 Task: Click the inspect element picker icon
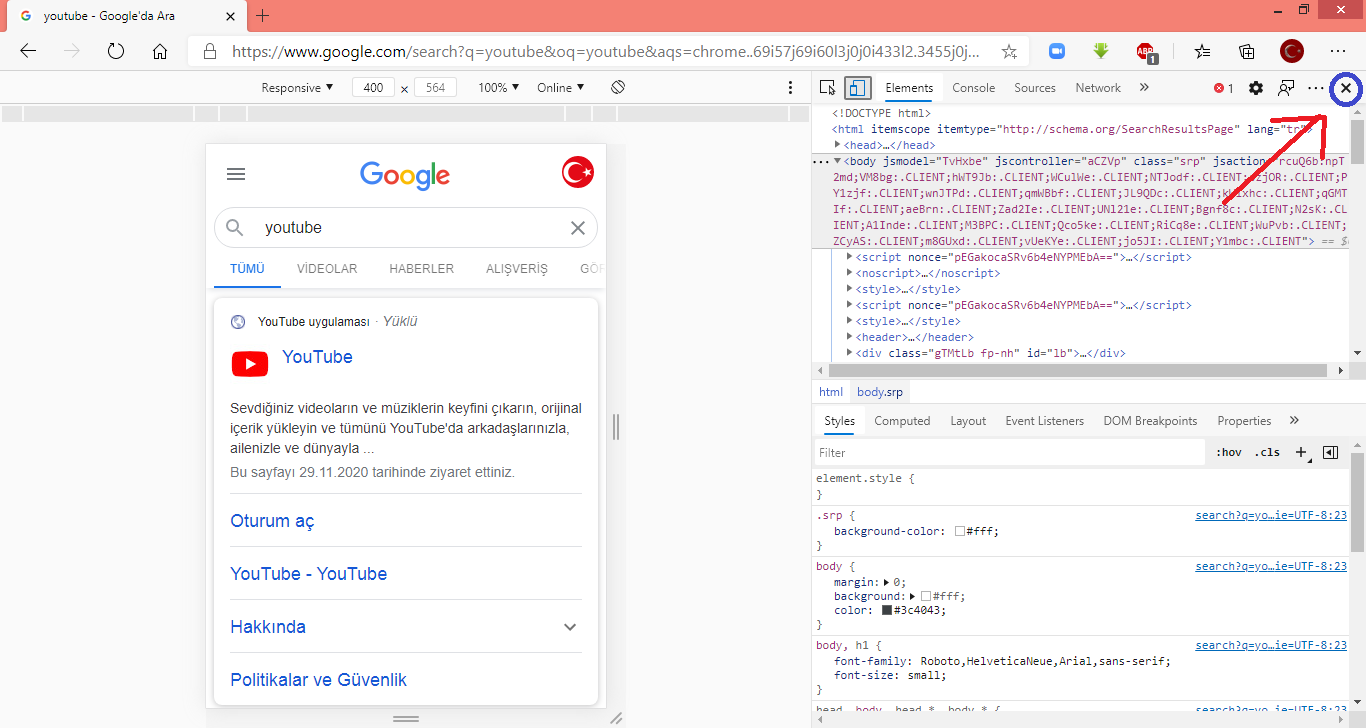pos(827,88)
